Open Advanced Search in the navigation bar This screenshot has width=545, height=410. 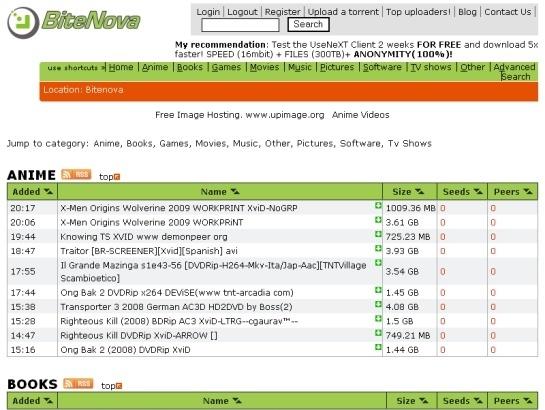(515, 72)
